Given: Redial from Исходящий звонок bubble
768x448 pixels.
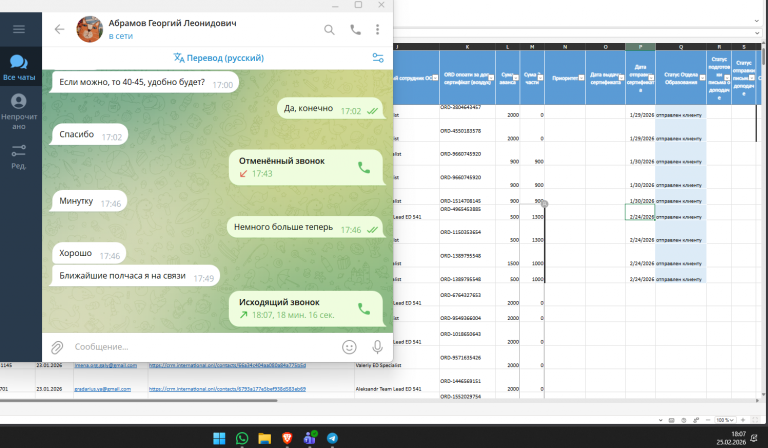Looking at the screenshot, I should [x=364, y=309].
